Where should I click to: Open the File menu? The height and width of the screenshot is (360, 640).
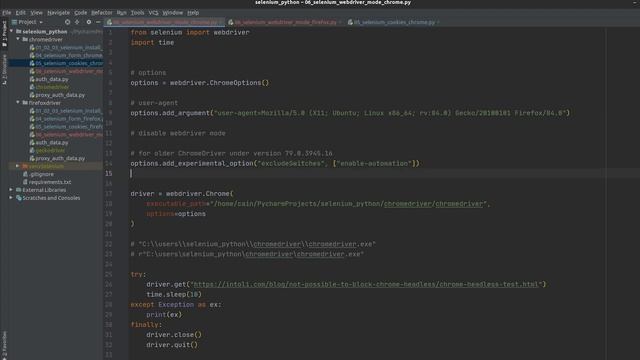pos(7,13)
